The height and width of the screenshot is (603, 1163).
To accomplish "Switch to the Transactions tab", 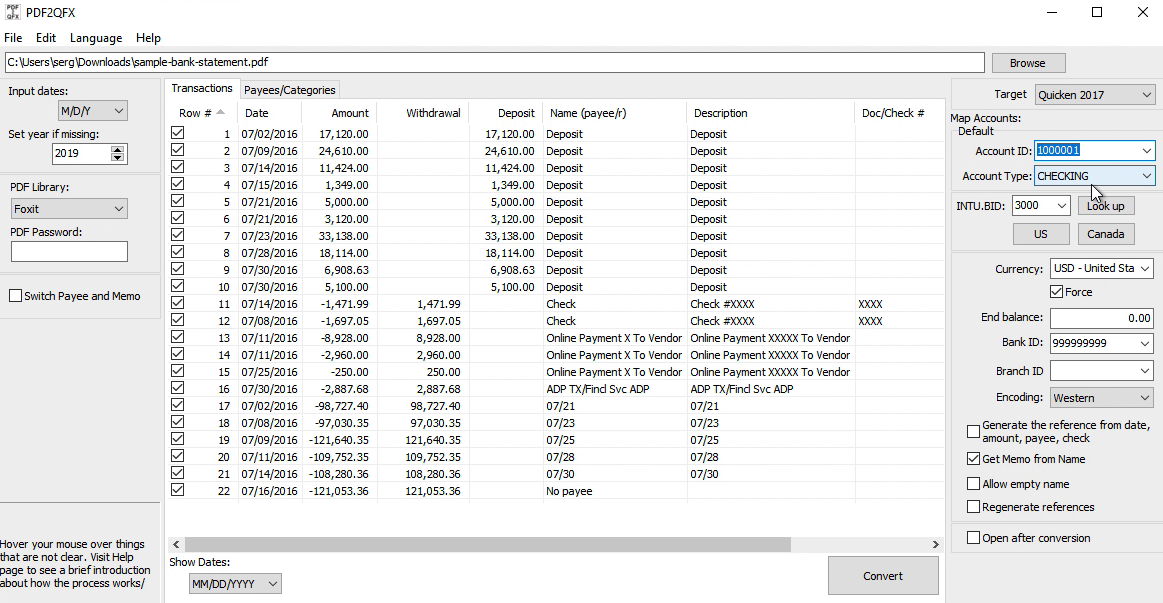I will point(202,88).
